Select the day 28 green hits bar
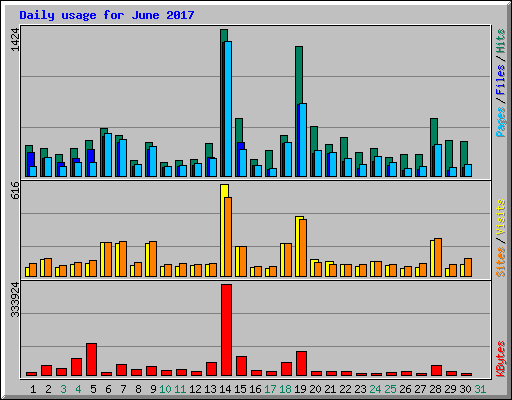 pyautogui.click(x=434, y=132)
